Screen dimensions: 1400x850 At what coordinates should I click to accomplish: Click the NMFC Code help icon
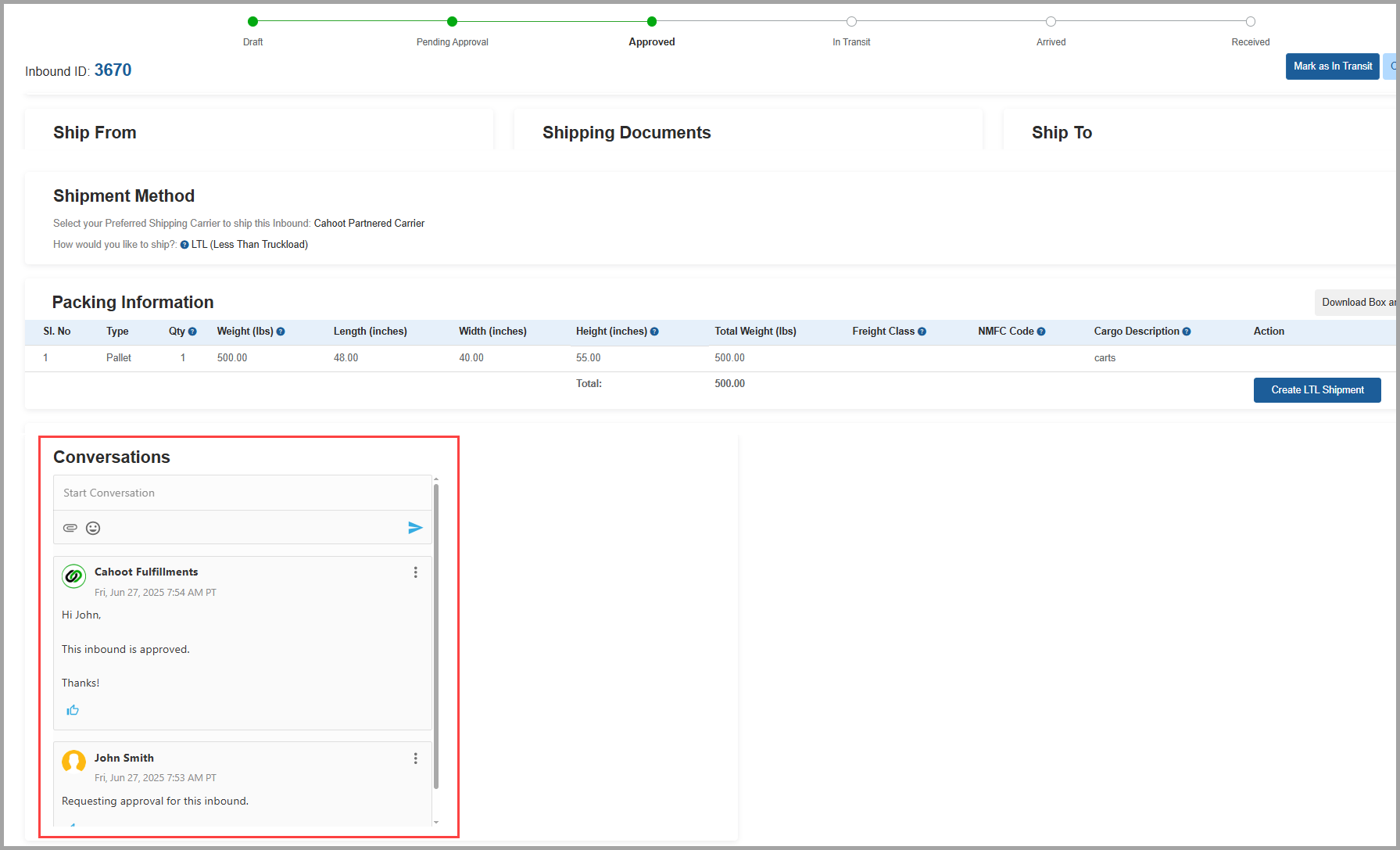coord(1041,332)
